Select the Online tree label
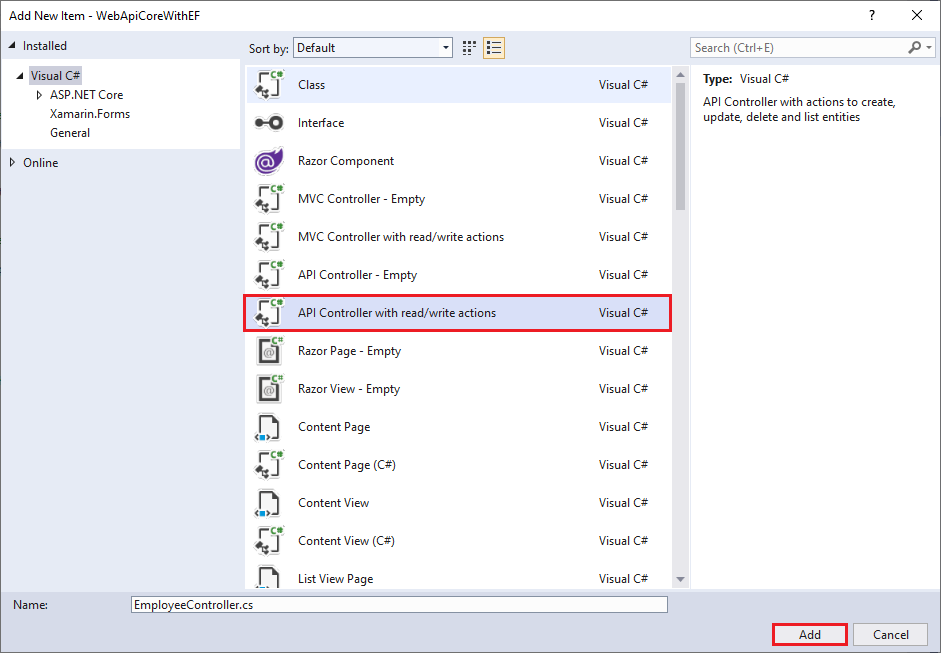 41,163
